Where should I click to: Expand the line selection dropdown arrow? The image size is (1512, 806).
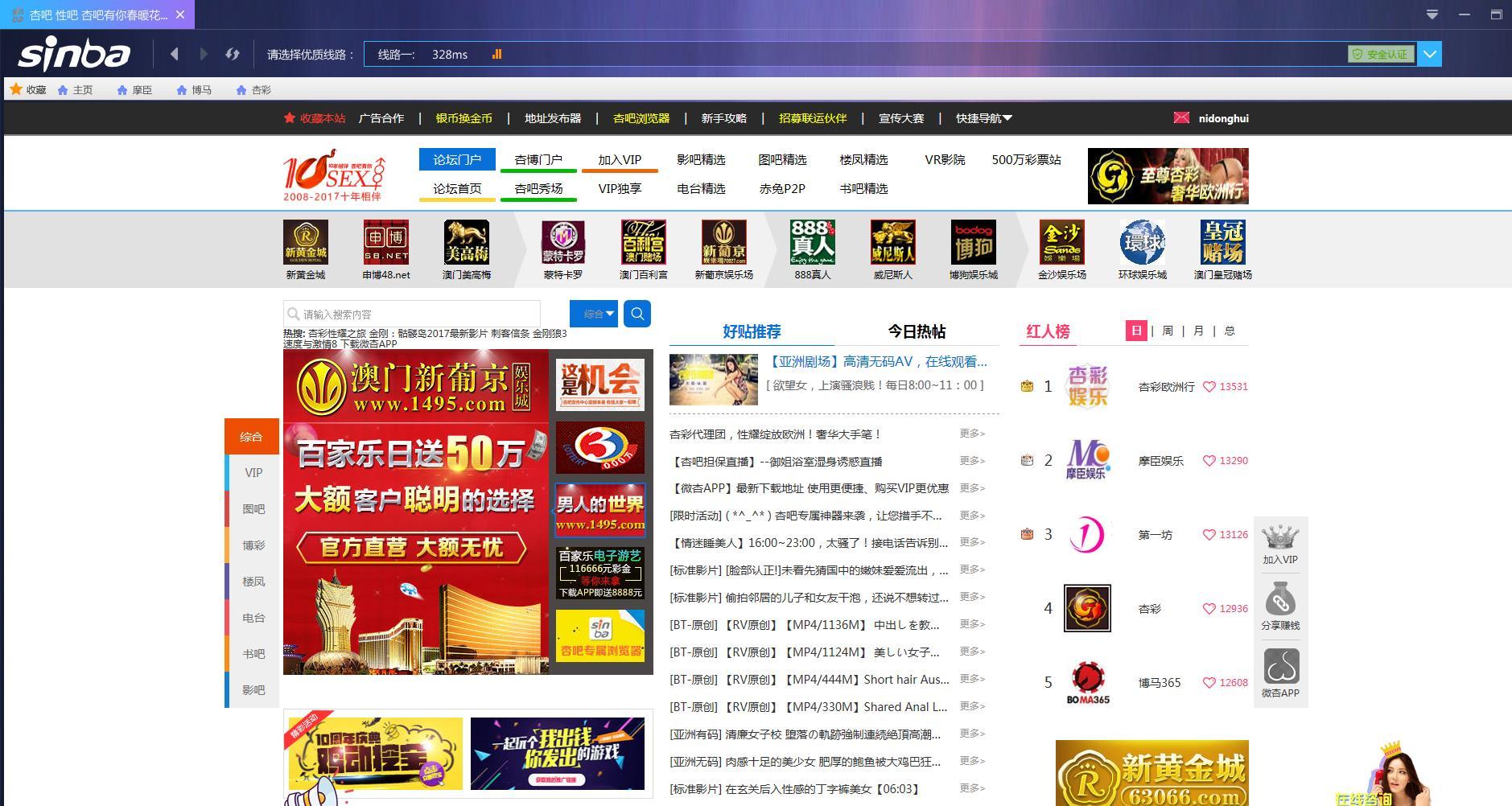click(x=1429, y=54)
